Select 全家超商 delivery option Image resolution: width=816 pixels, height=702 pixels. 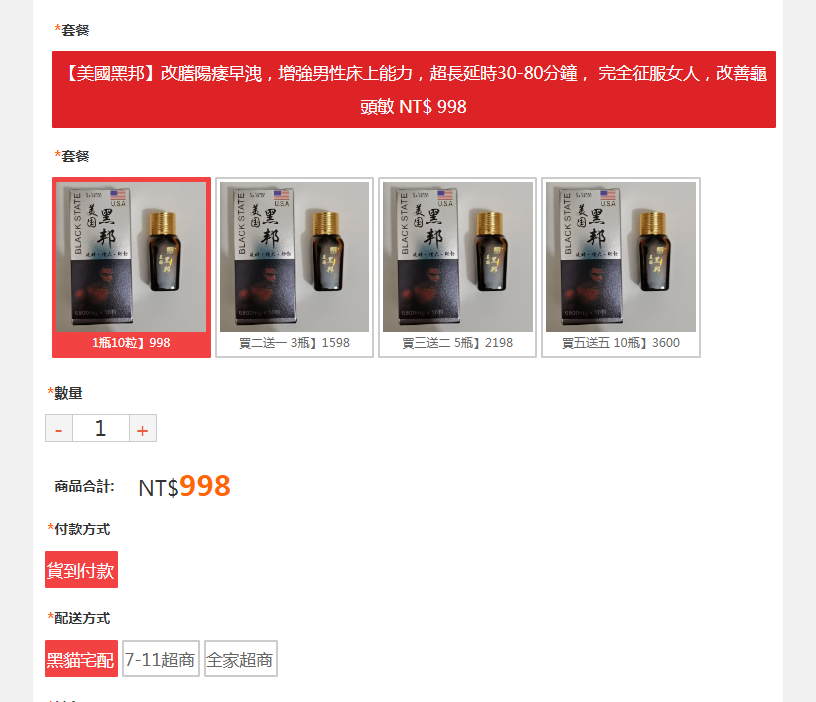(x=240, y=658)
